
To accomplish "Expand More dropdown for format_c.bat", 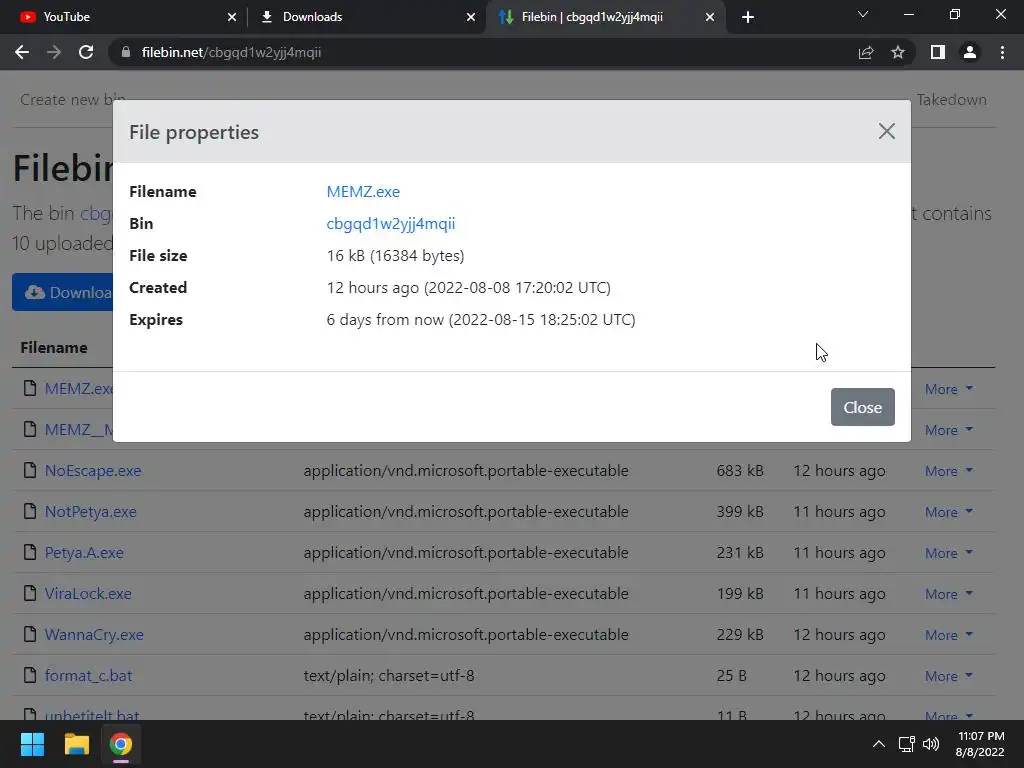I will pyautogui.click(x=949, y=677).
